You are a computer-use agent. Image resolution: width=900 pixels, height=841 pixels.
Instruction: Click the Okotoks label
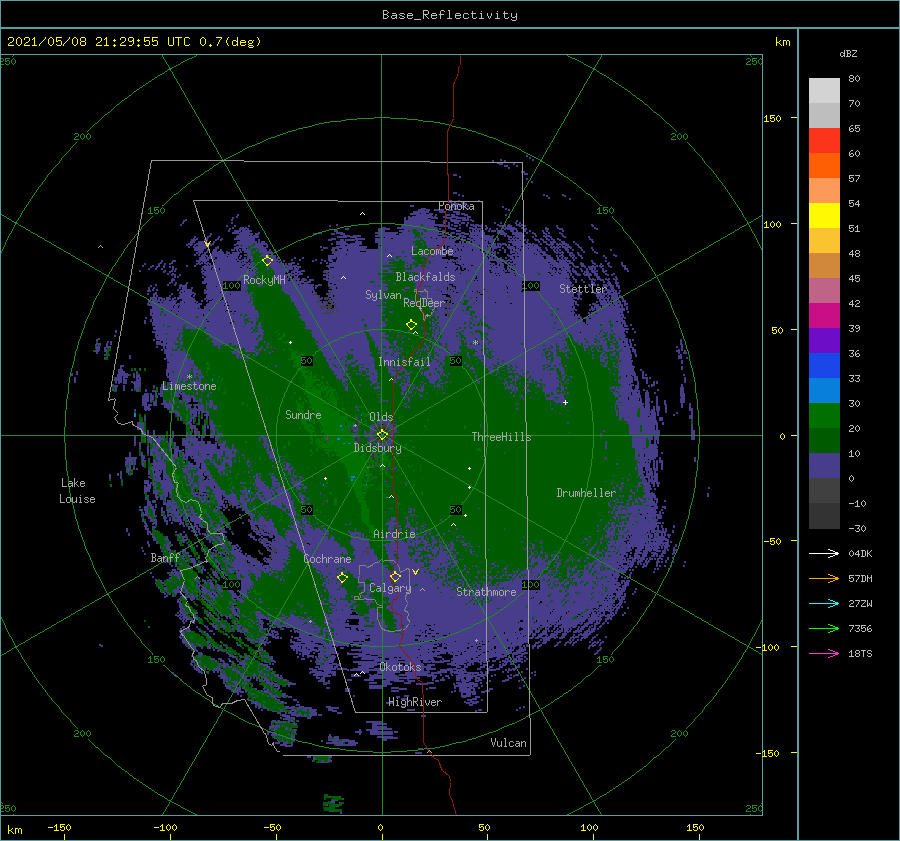click(x=401, y=667)
